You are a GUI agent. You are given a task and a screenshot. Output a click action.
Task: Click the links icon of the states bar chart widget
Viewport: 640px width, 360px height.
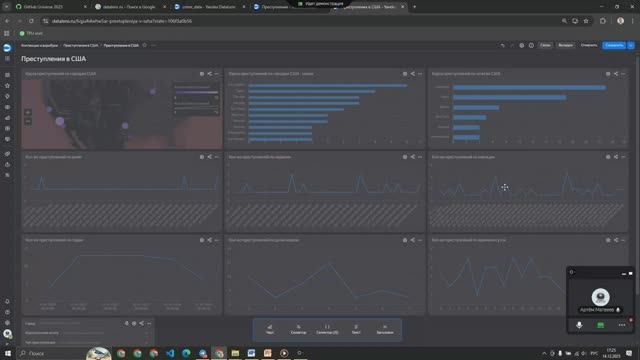616,74
